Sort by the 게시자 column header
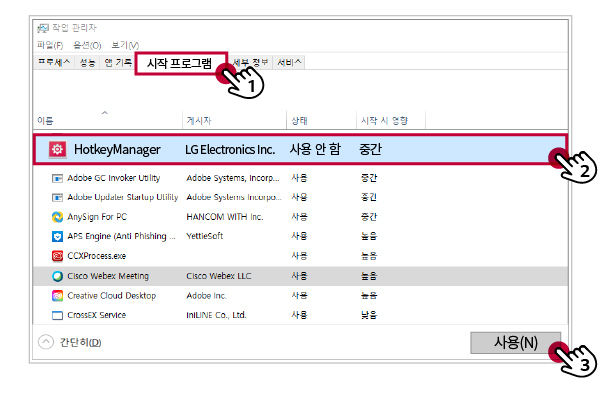Image resolution: width=601 pixels, height=393 pixels. pyautogui.click(x=235, y=121)
